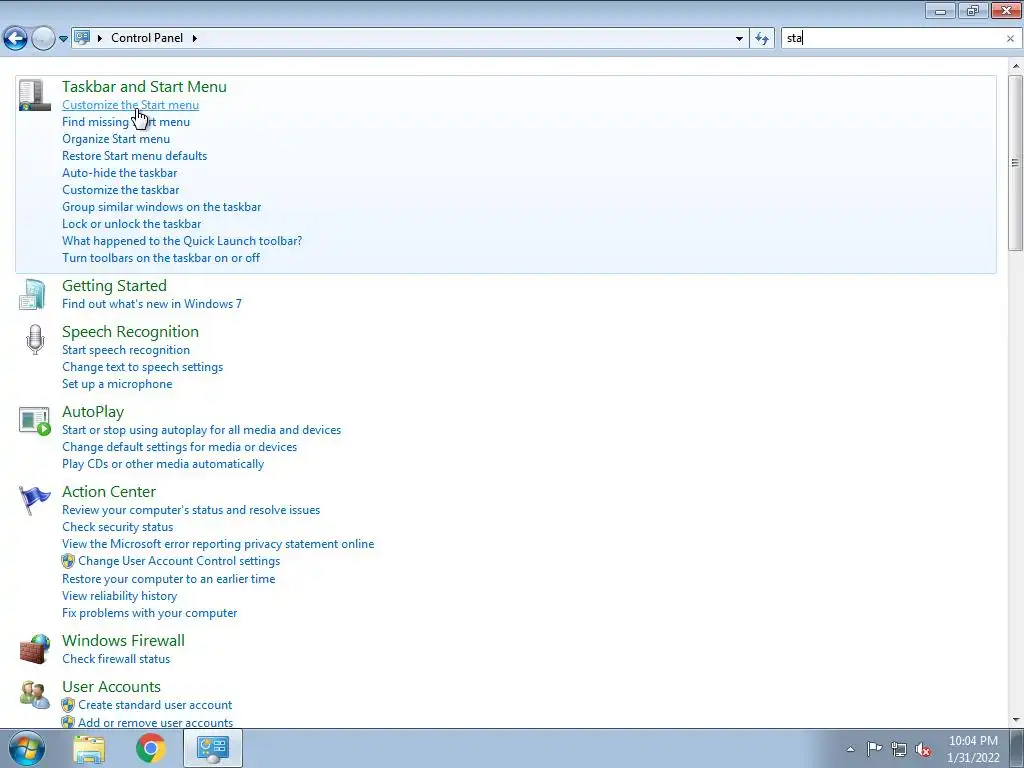The height and width of the screenshot is (768, 1024).
Task: Open the AutoPlay heading
Action: click(93, 412)
